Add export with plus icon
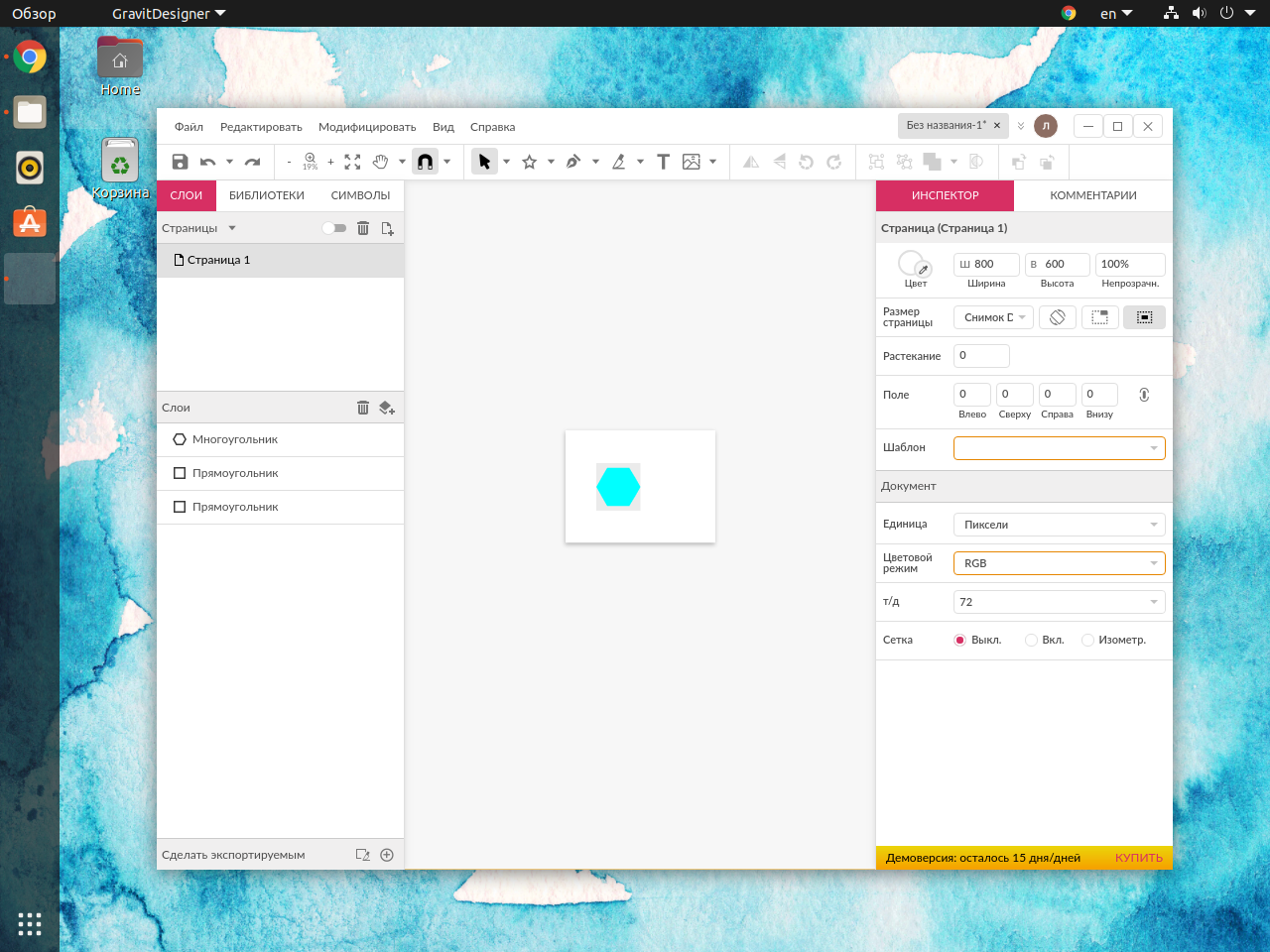 point(387,855)
